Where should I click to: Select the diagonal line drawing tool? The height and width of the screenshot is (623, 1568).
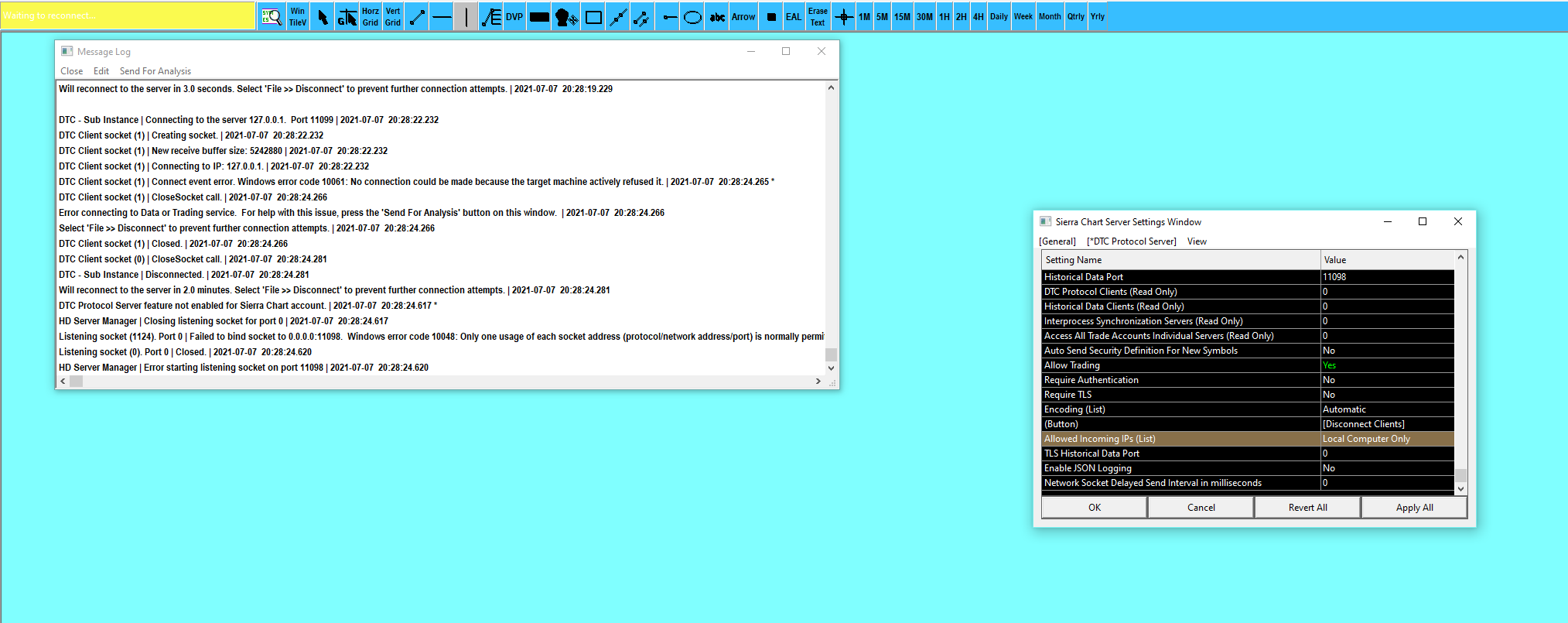(x=417, y=16)
